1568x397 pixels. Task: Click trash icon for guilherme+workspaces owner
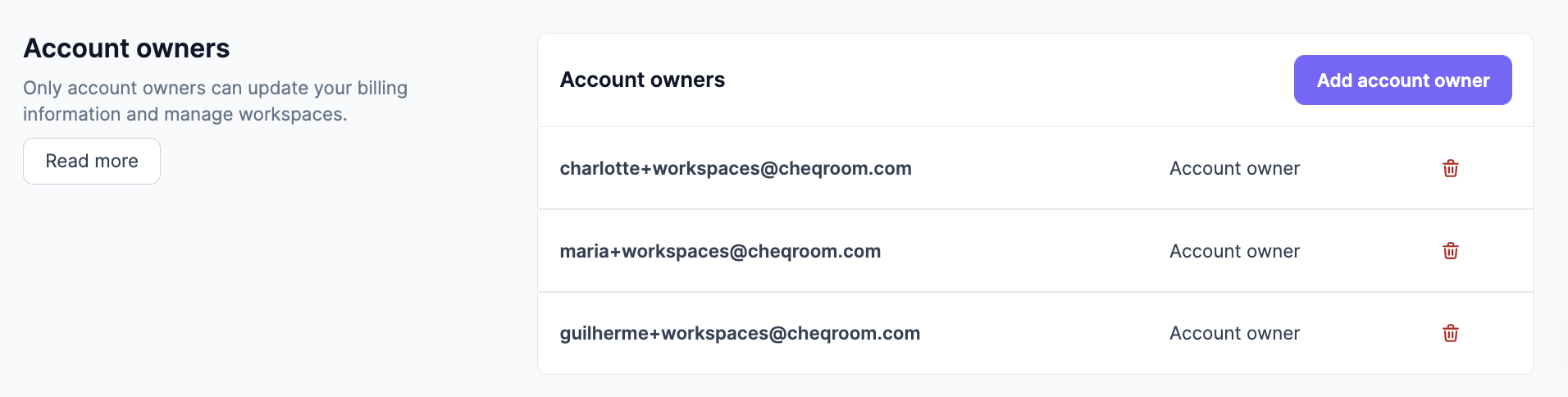coord(1450,333)
